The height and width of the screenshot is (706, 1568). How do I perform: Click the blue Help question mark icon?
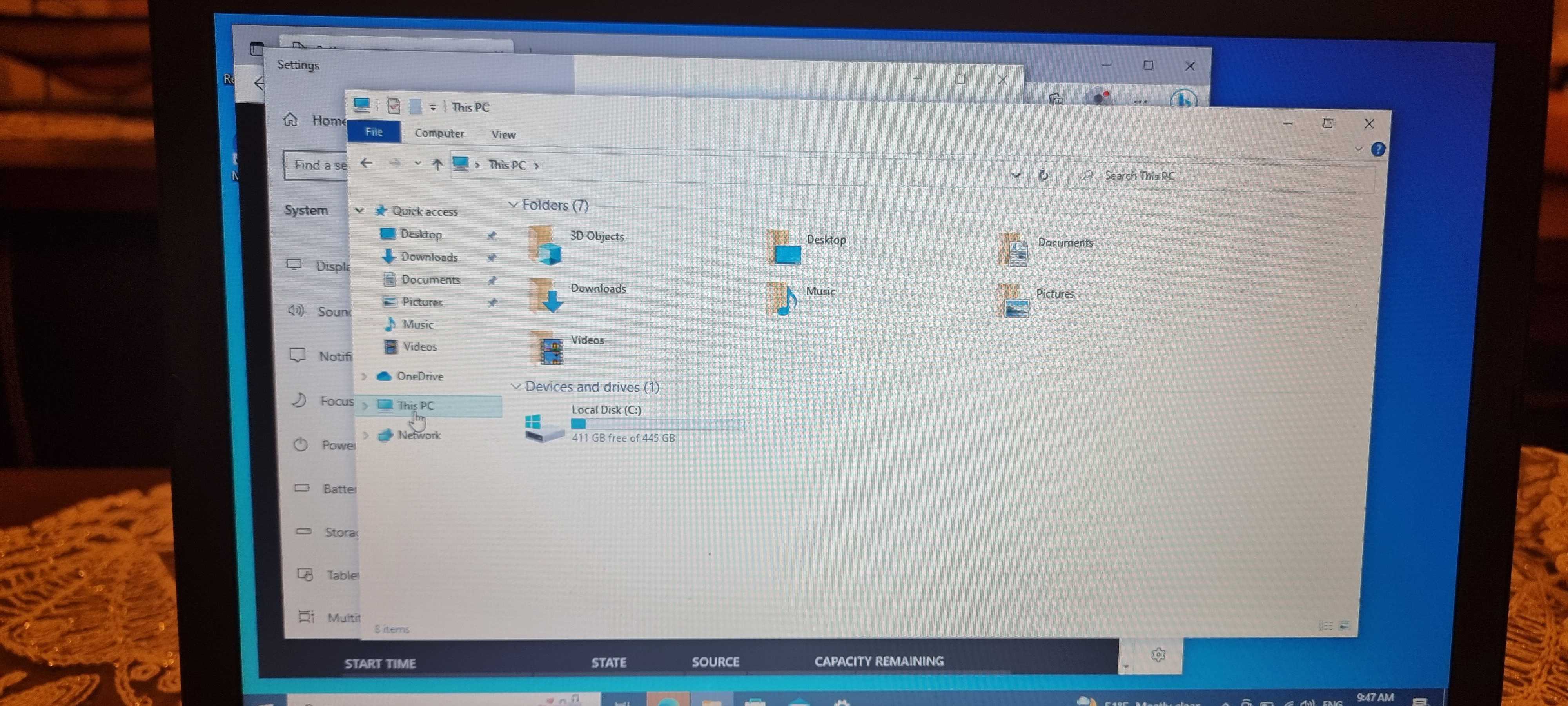point(1377,149)
